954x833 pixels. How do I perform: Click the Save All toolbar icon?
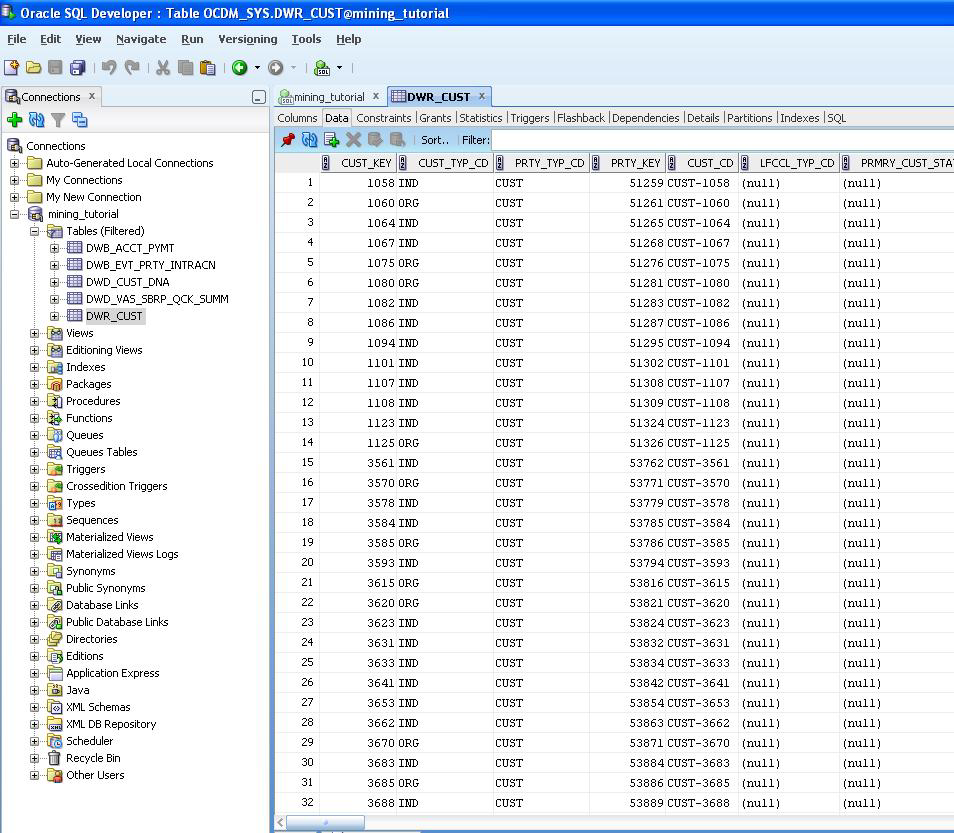point(77,68)
